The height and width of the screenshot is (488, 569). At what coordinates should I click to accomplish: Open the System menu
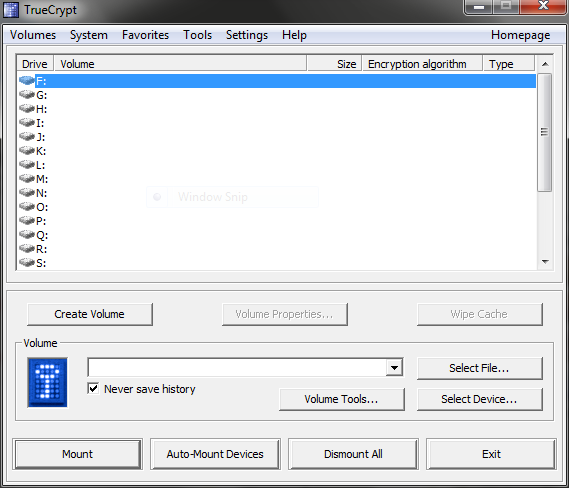(89, 35)
